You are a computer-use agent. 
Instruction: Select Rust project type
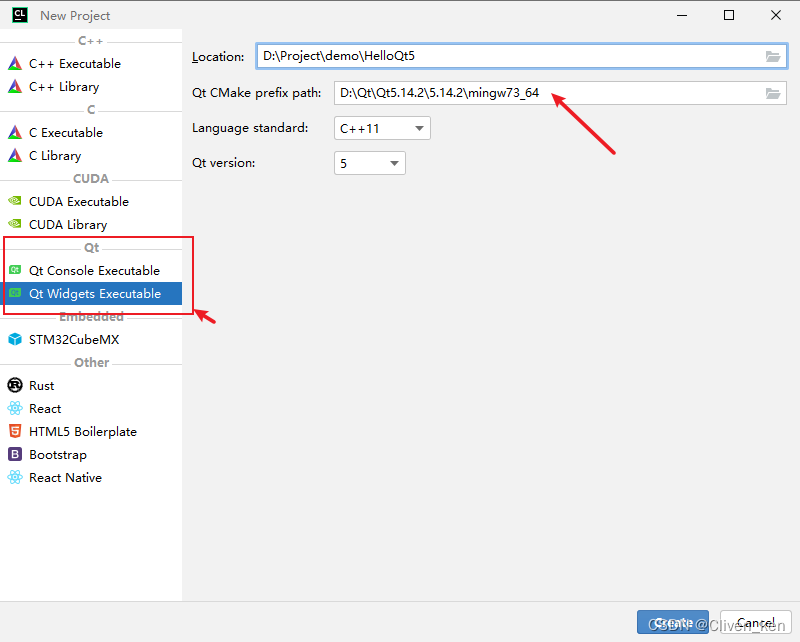point(91,385)
